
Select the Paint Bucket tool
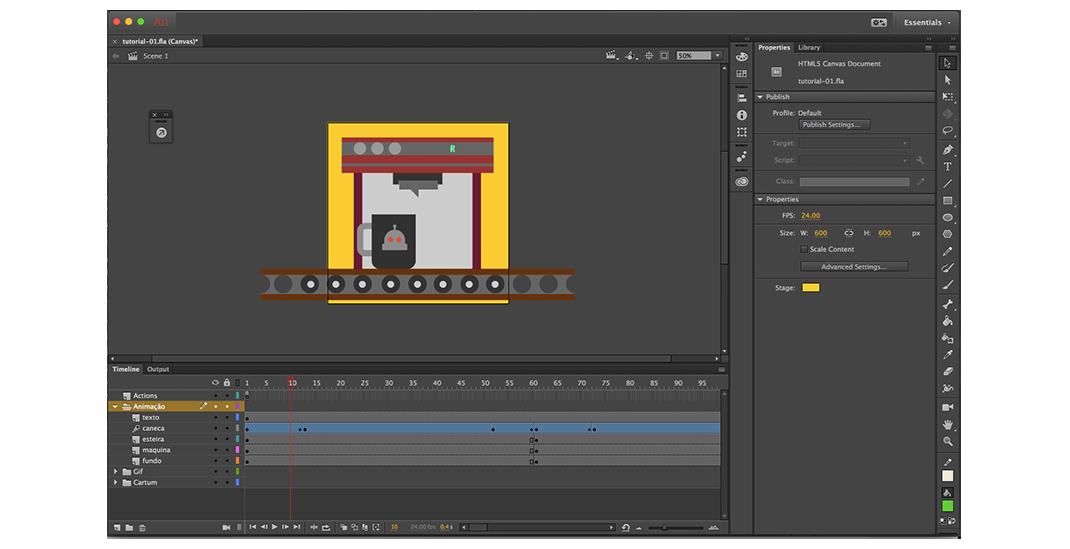click(947, 321)
